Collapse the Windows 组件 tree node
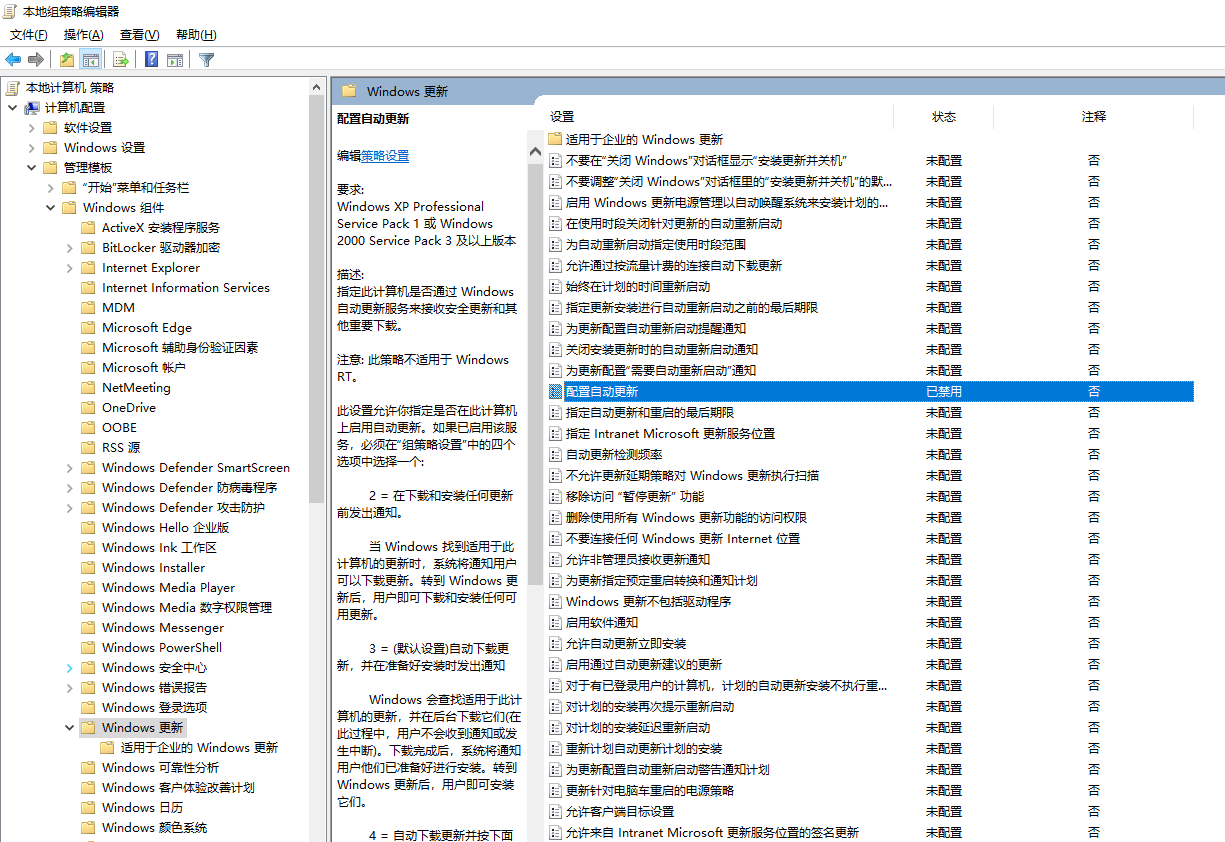The image size is (1225, 842). (50, 207)
